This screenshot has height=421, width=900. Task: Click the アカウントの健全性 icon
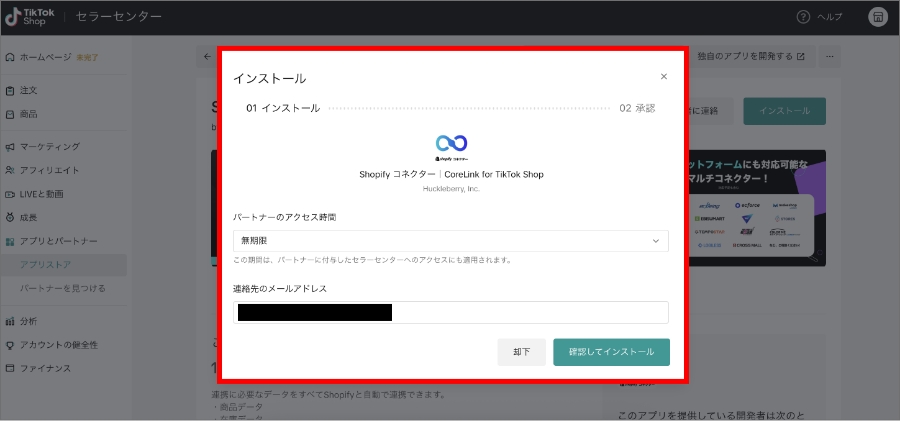point(10,345)
